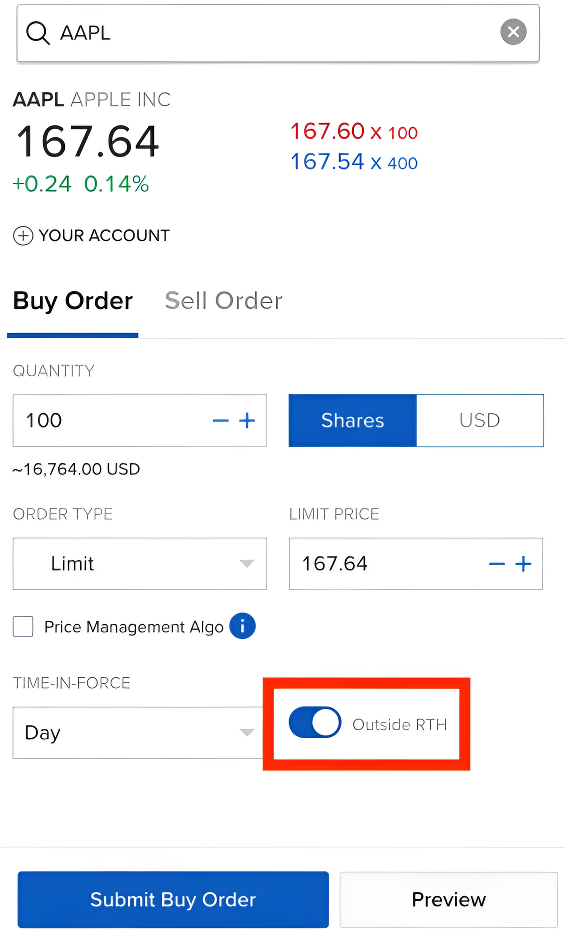565x936 pixels.
Task: Switch the quantity unit to USD
Action: [x=480, y=420]
